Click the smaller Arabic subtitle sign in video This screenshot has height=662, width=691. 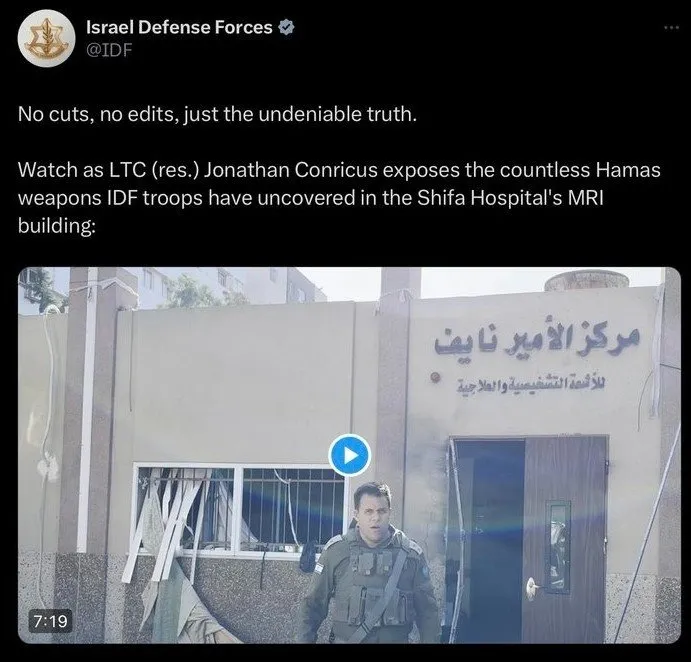point(531,385)
